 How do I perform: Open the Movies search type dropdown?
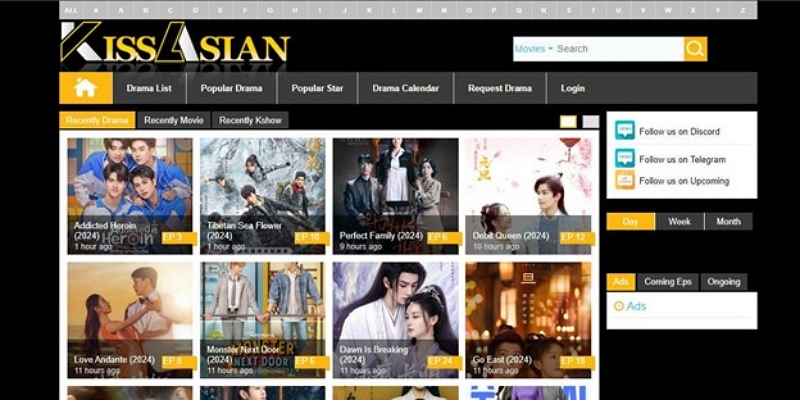[x=534, y=49]
